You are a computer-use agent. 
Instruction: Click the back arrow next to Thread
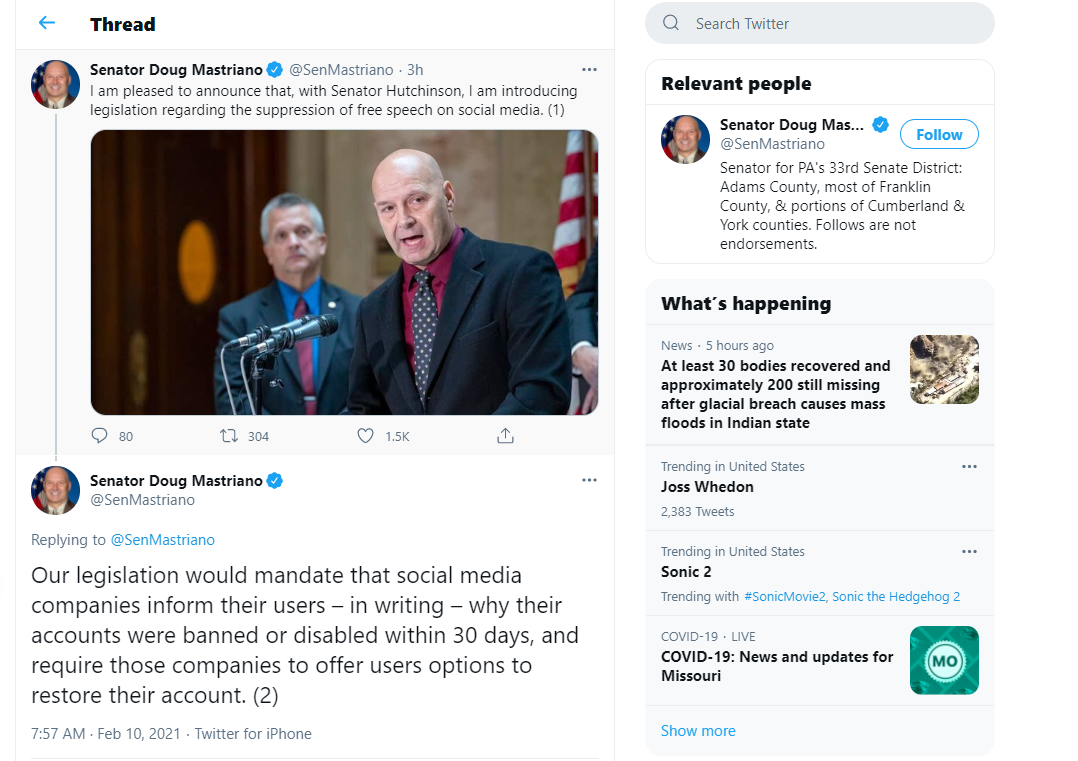point(47,23)
